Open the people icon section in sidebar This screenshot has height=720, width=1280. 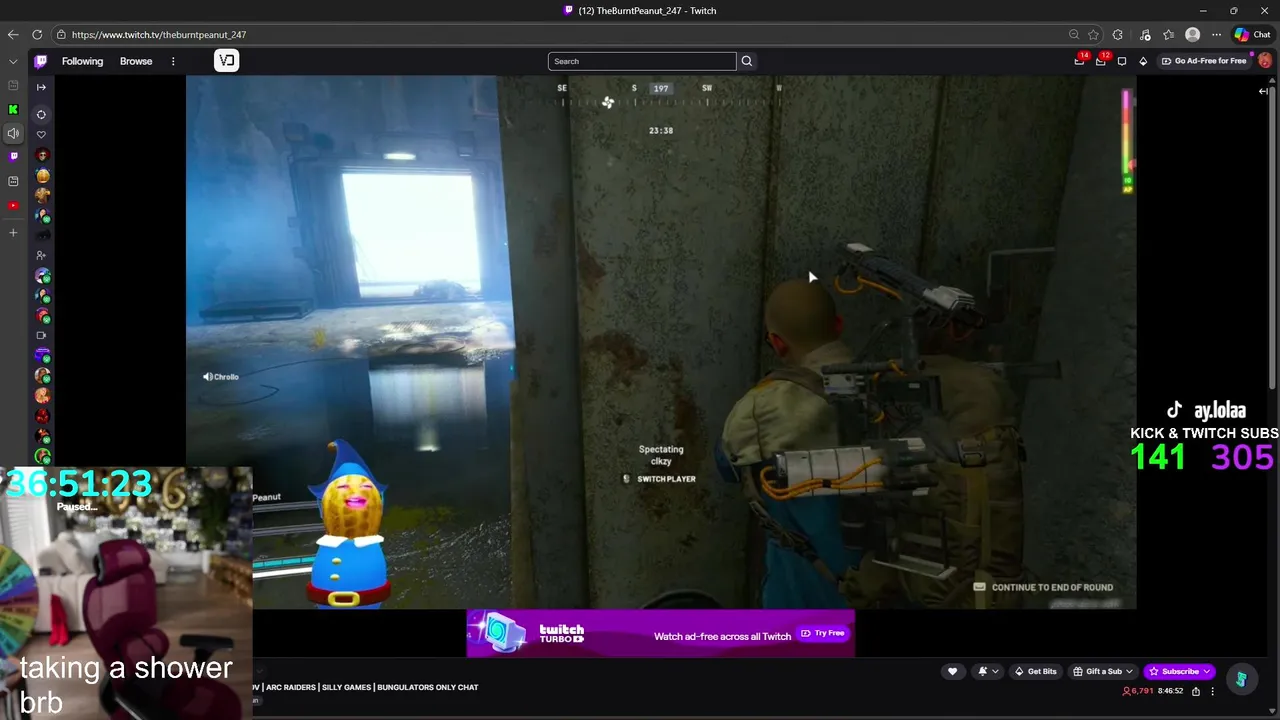pyautogui.click(x=41, y=255)
